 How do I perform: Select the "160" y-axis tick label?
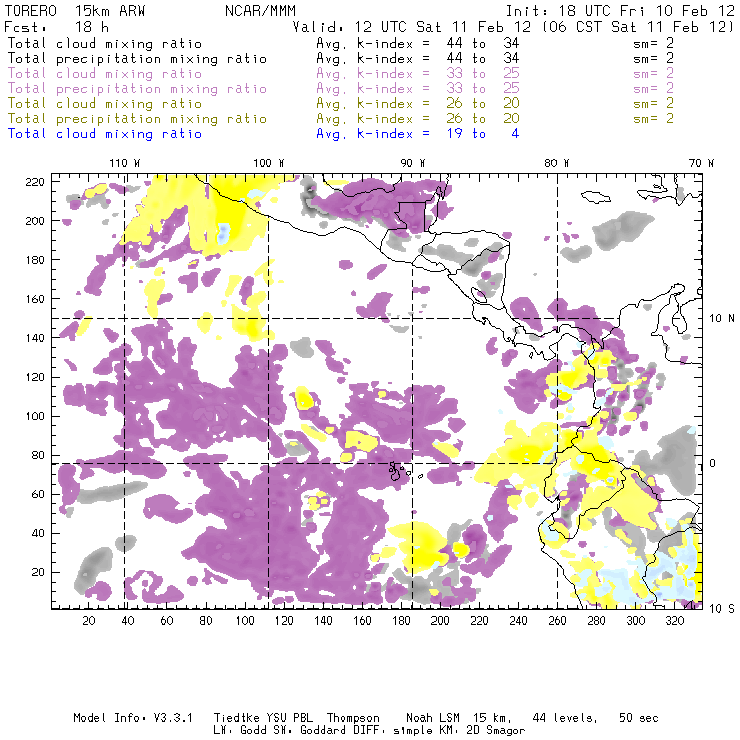35,299
